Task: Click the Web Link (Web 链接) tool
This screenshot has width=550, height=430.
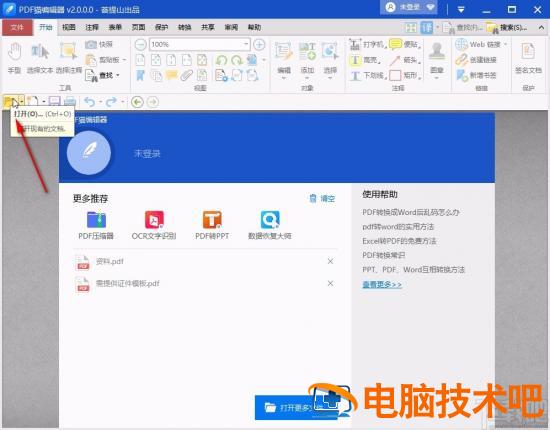Action: coord(481,45)
